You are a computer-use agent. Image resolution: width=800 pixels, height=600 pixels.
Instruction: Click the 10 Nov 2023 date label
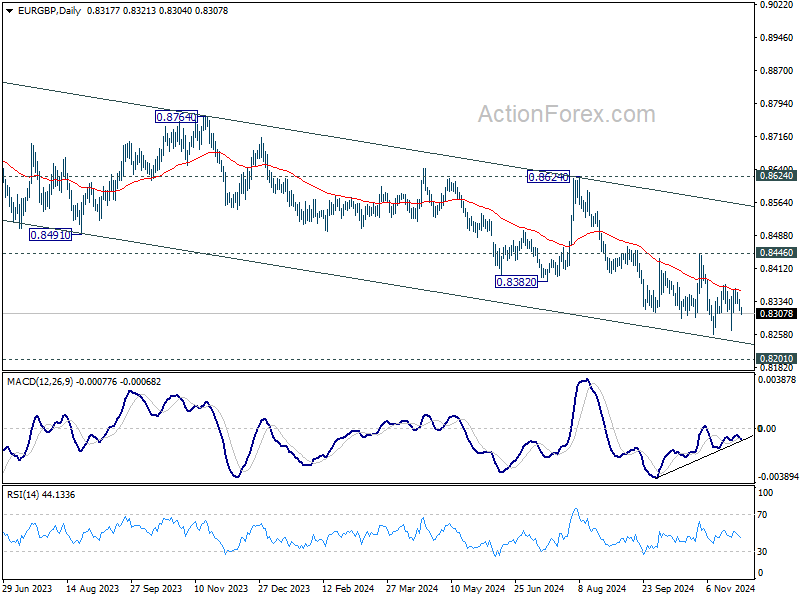pyautogui.click(x=220, y=588)
